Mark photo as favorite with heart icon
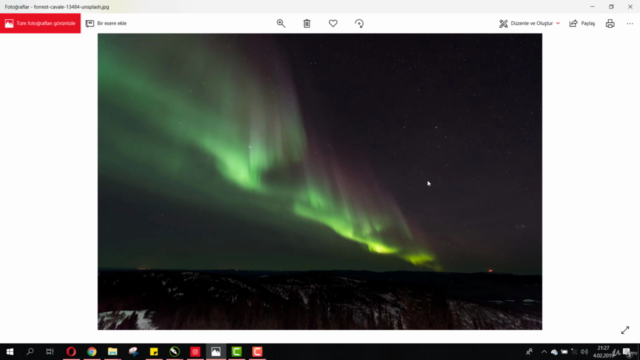The height and width of the screenshot is (360, 640). point(333,23)
